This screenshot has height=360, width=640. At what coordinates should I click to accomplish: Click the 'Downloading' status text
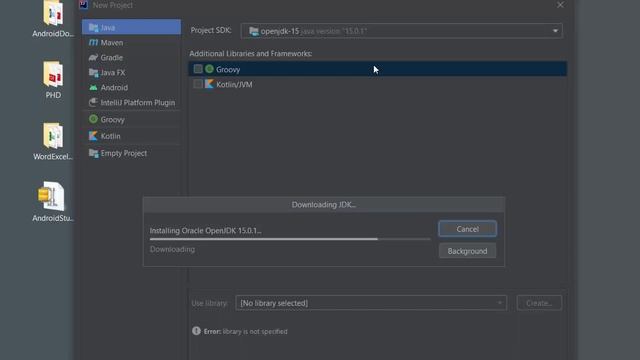[x=172, y=249]
